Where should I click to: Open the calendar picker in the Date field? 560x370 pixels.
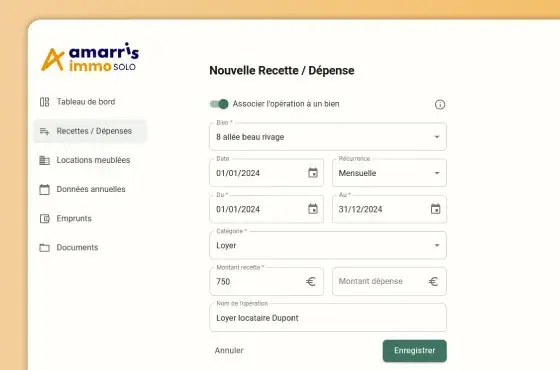coord(313,173)
